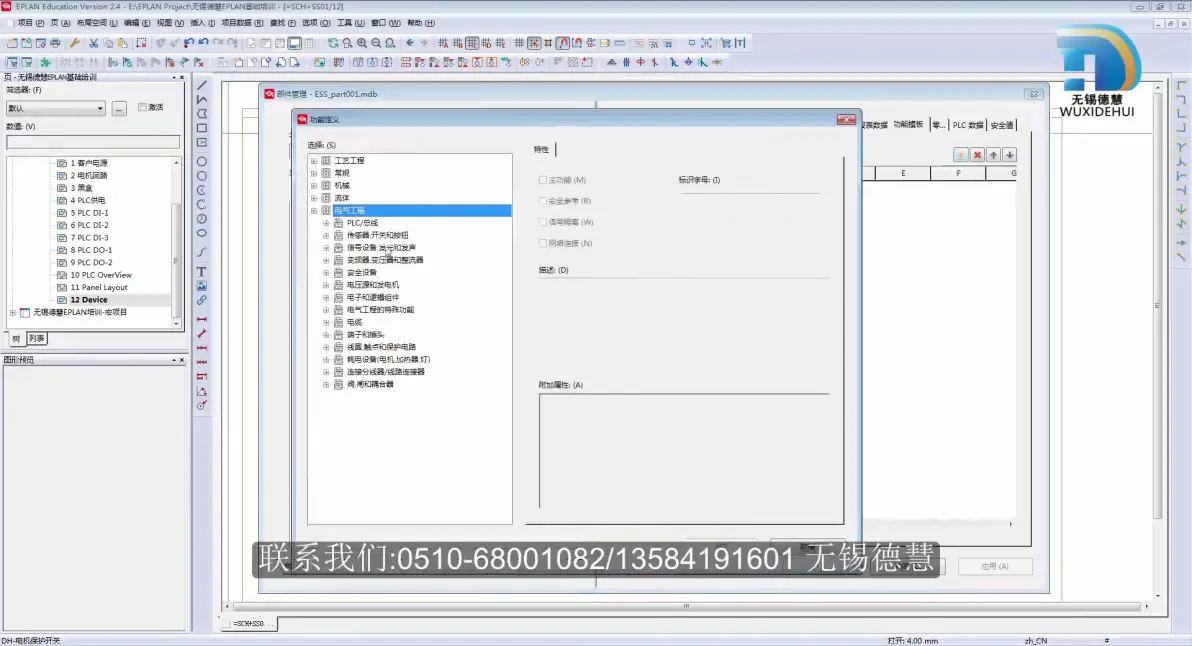Click the '=SCH+SS0..' page tab at bottom

(x=249, y=623)
